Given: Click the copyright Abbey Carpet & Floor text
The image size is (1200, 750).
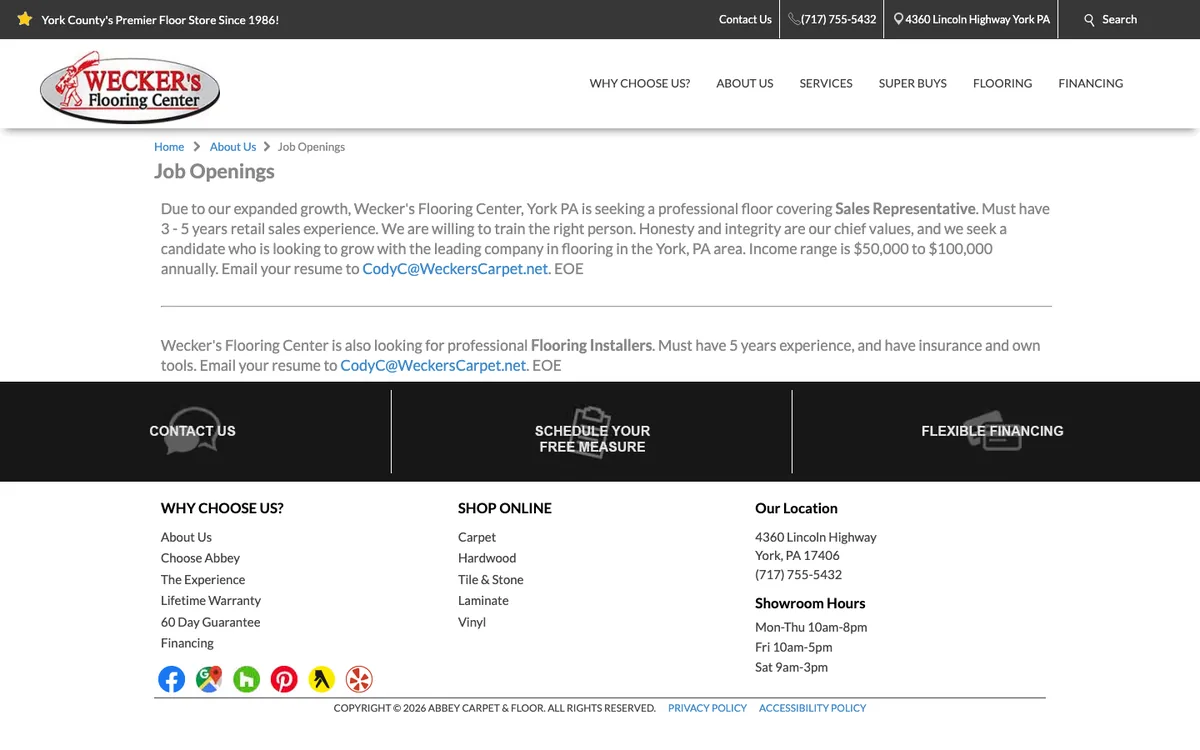Looking at the screenshot, I should coord(494,708).
